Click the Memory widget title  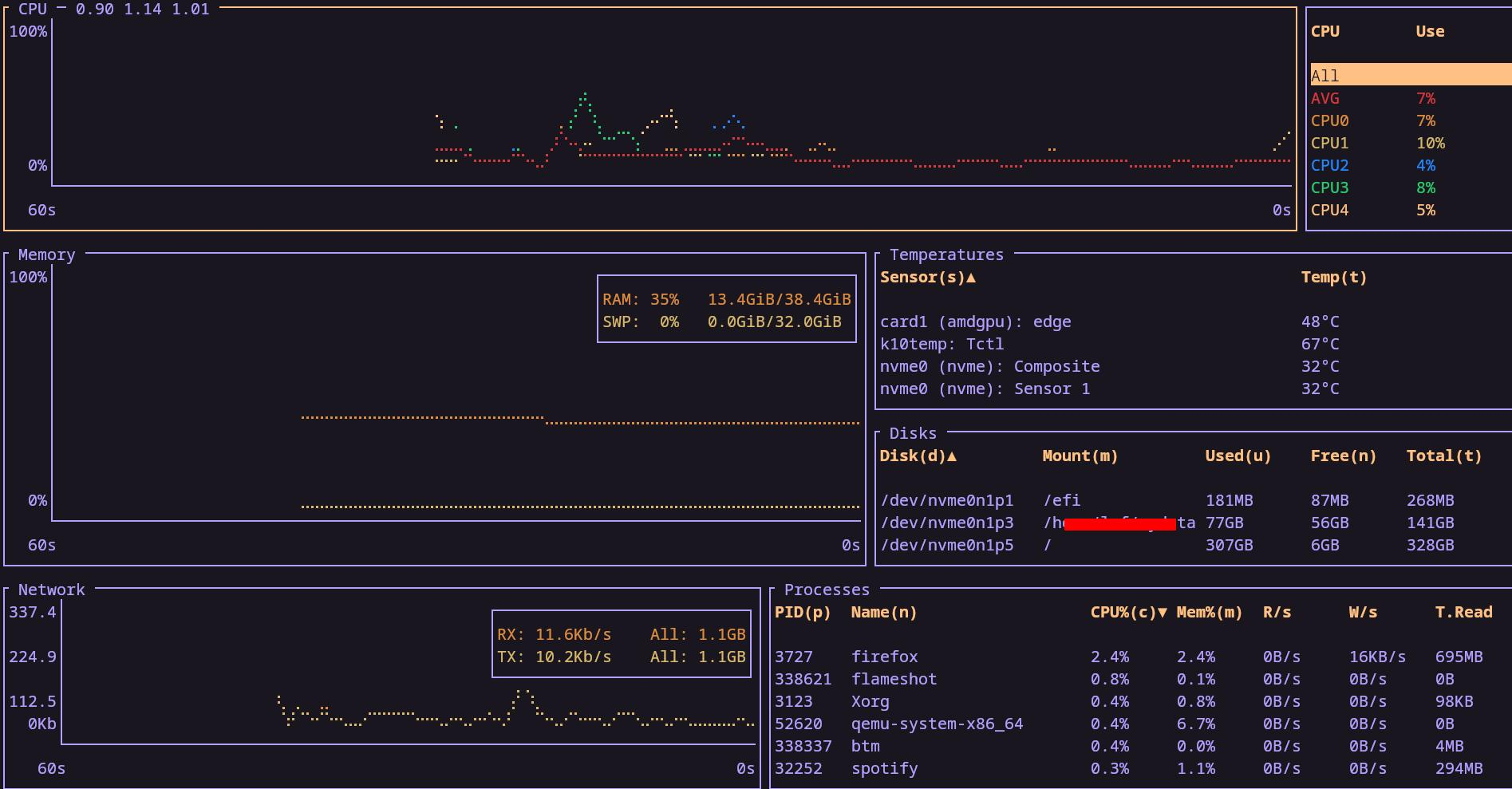click(x=46, y=254)
